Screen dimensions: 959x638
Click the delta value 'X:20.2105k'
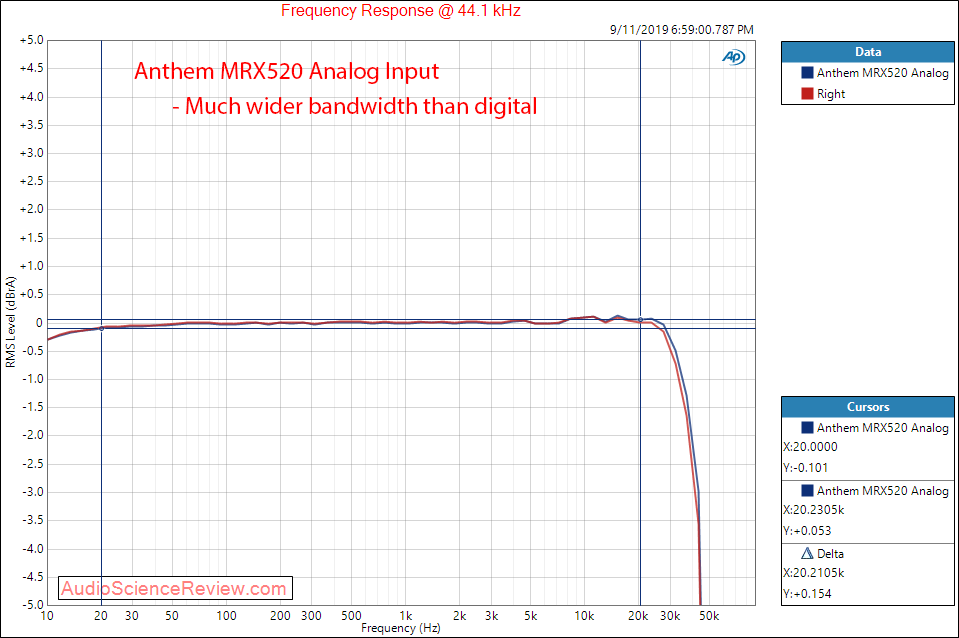(814, 573)
